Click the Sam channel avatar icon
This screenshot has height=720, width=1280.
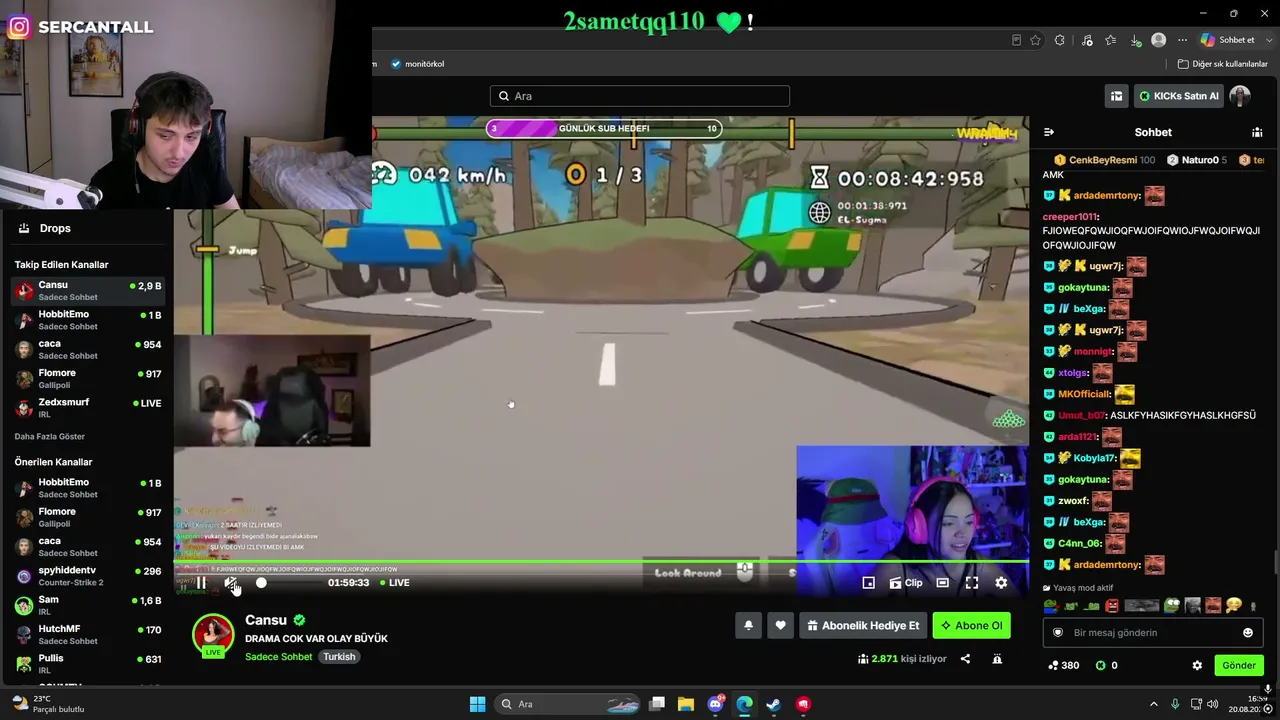pos(24,606)
